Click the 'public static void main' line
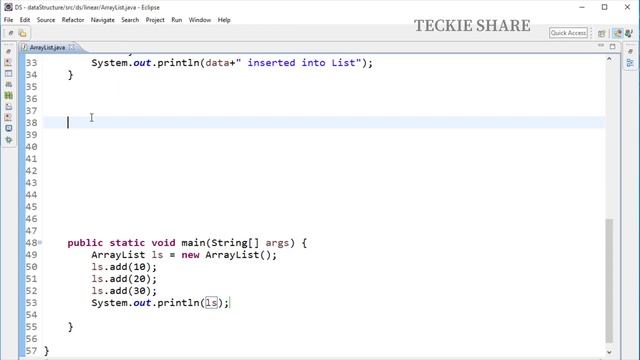The height and width of the screenshot is (360, 640). (187, 243)
